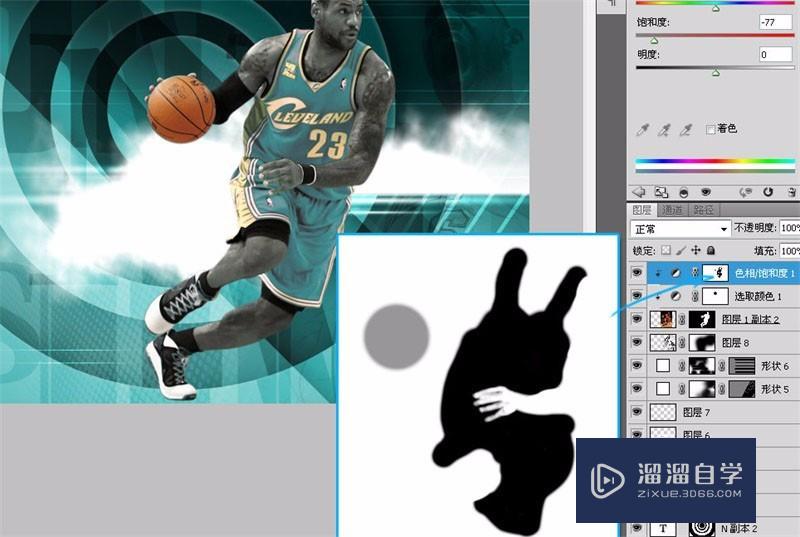This screenshot has height=537, width=800.
Task: Lock transparent pixels icon
Action: 666,250
